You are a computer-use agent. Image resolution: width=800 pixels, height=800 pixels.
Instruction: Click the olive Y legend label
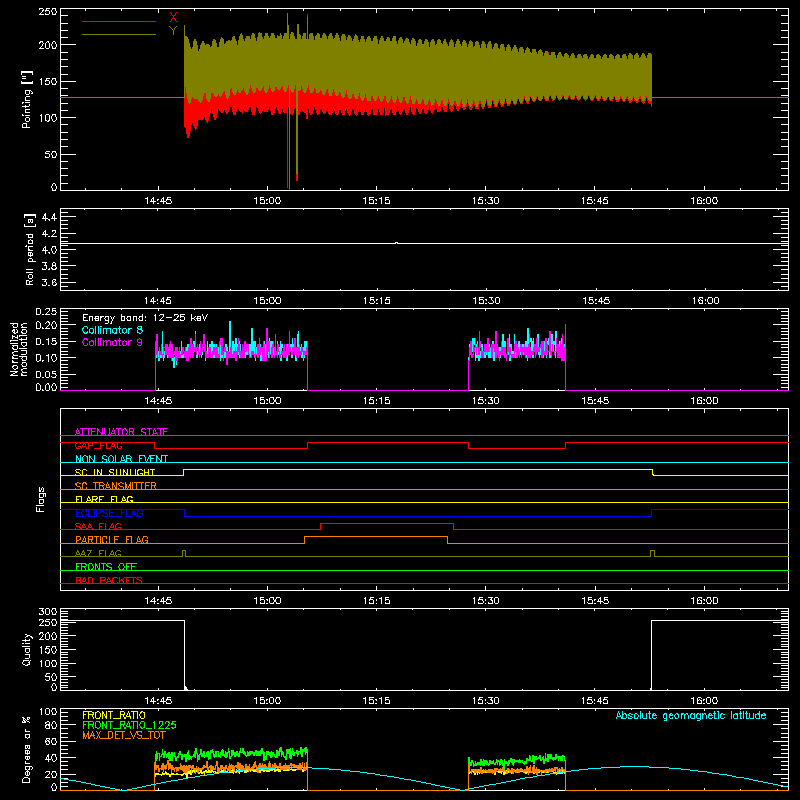coord(173,31)
